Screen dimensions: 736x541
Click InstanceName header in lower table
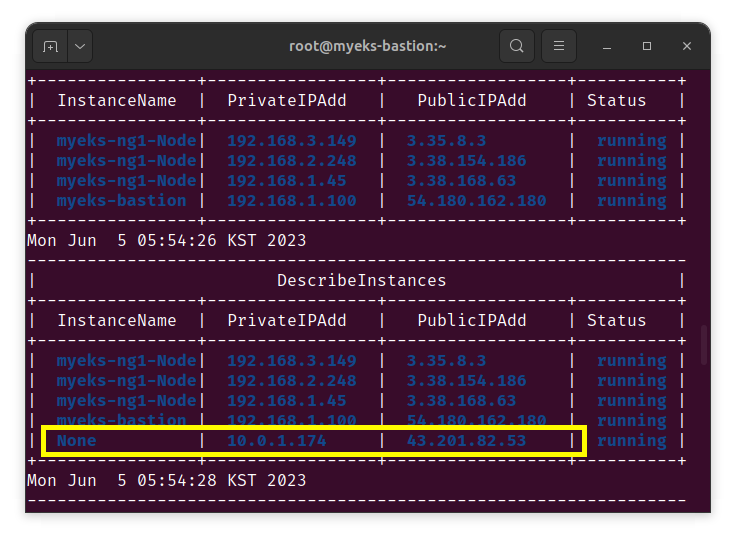click(117, 320)
